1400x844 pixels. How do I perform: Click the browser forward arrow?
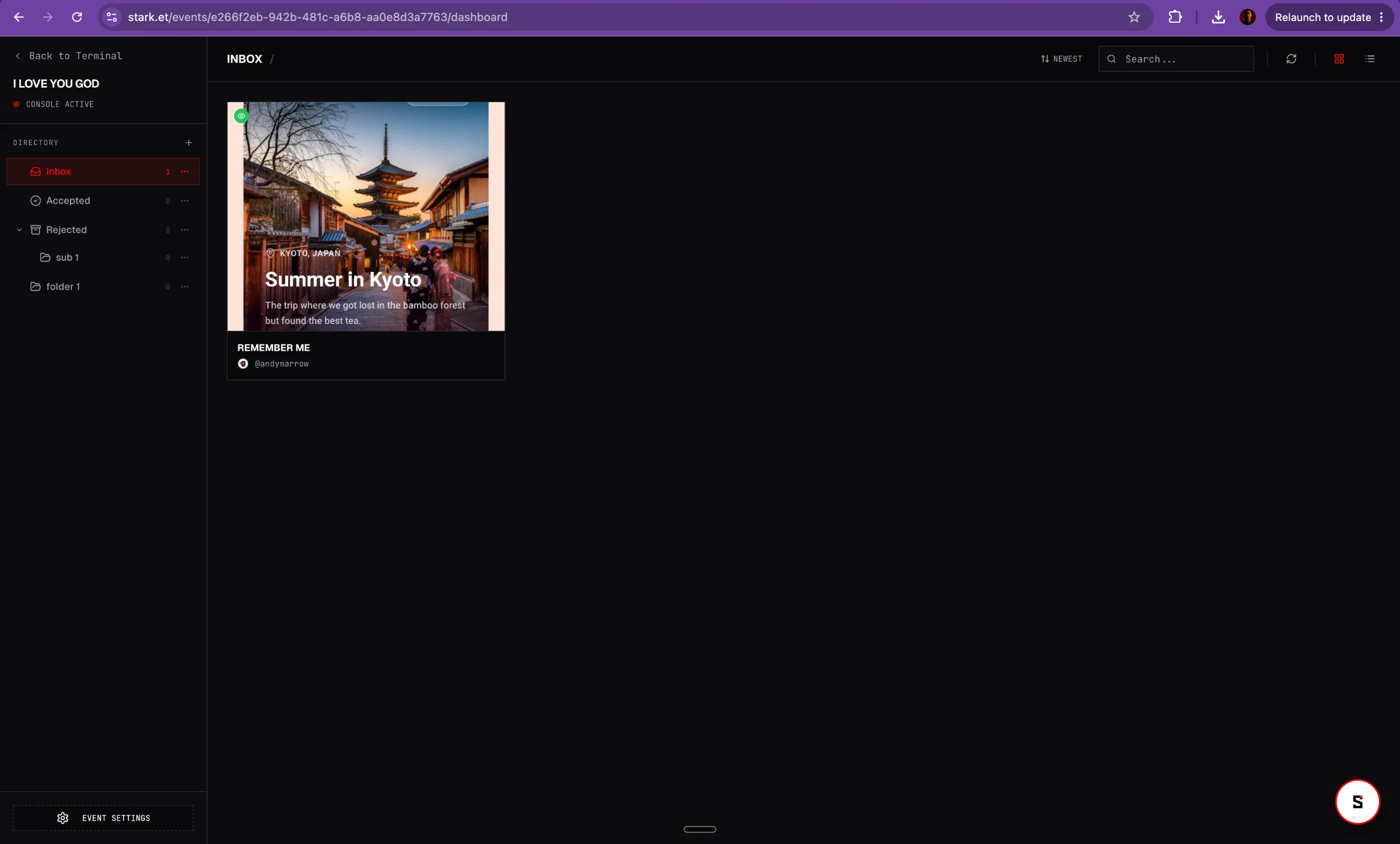click(x=48, y=17)
